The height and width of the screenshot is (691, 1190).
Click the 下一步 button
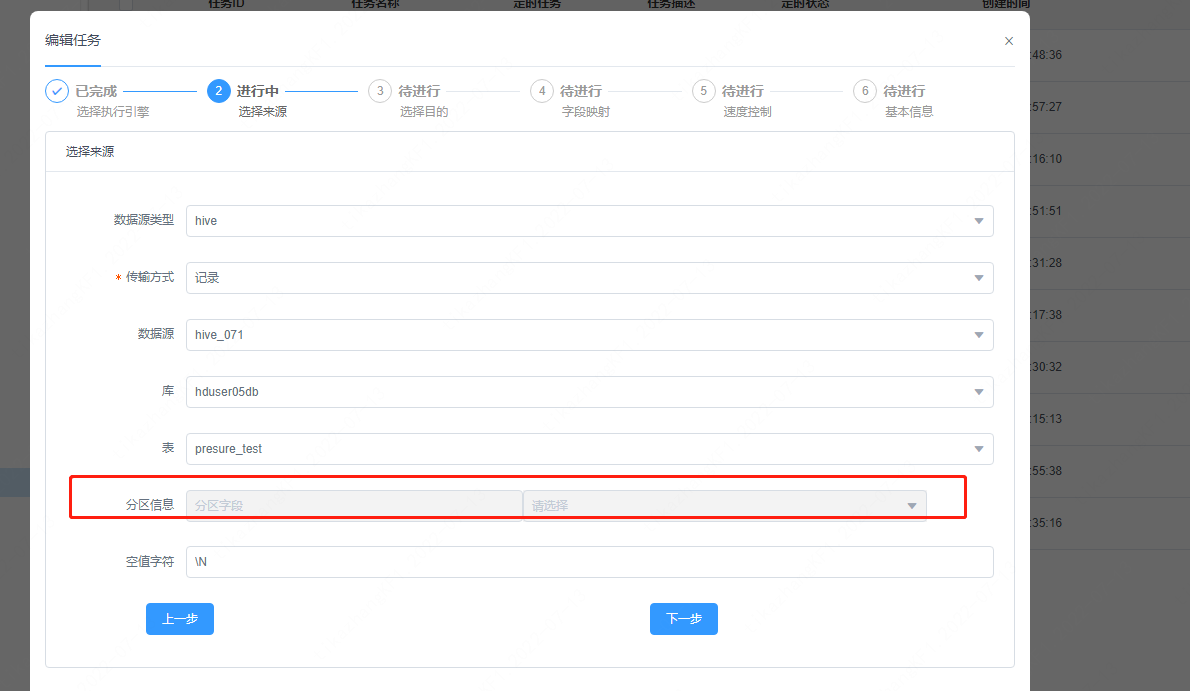[x=683, y=618]
